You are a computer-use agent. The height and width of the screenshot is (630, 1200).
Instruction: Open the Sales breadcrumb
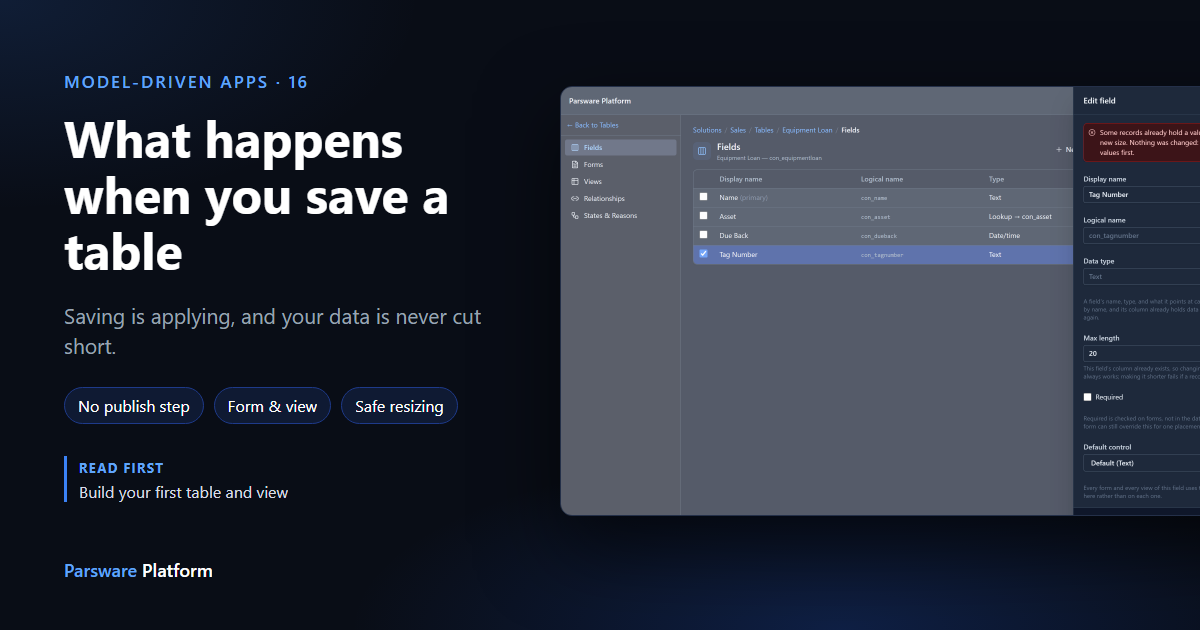[x=738, y=130]
